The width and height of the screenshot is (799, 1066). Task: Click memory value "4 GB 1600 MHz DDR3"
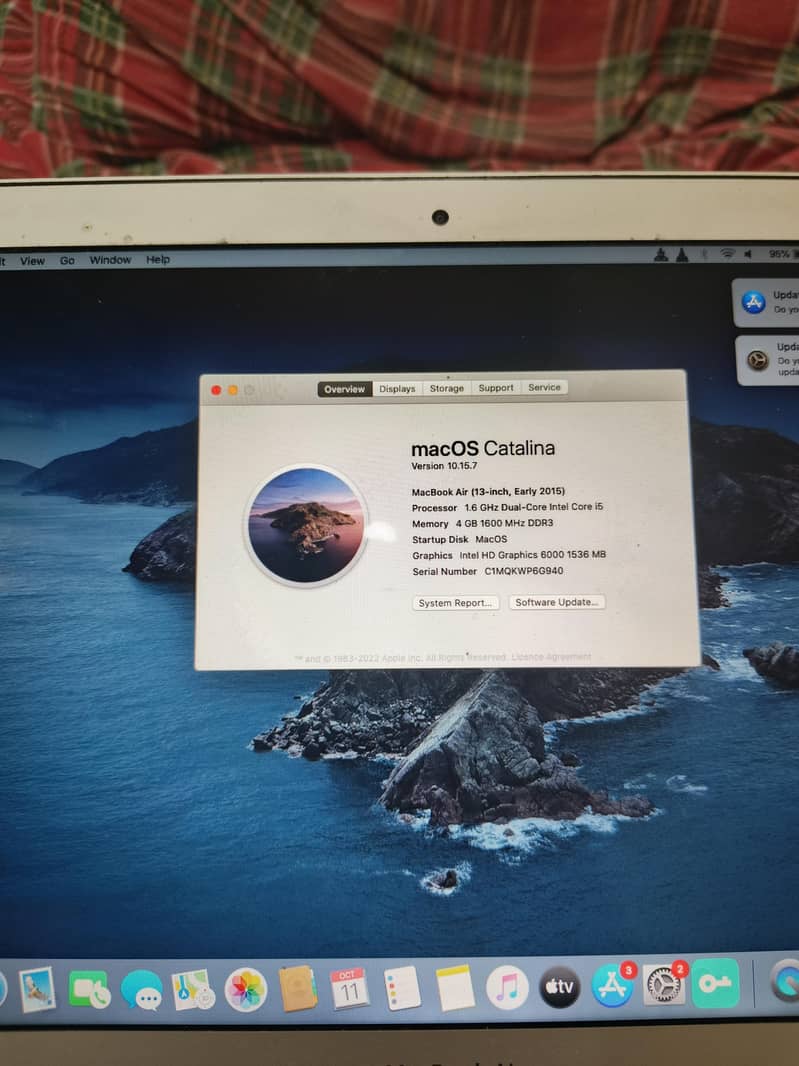(505, 523)
